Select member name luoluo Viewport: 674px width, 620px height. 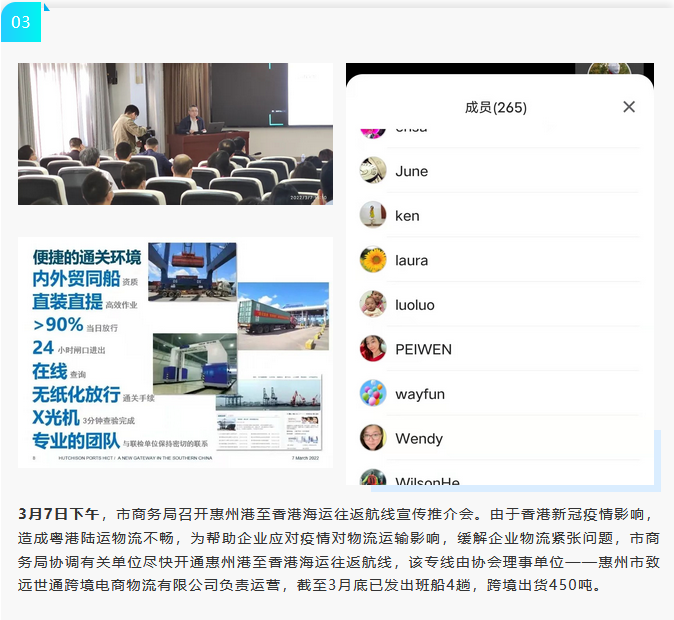[415, 305]
